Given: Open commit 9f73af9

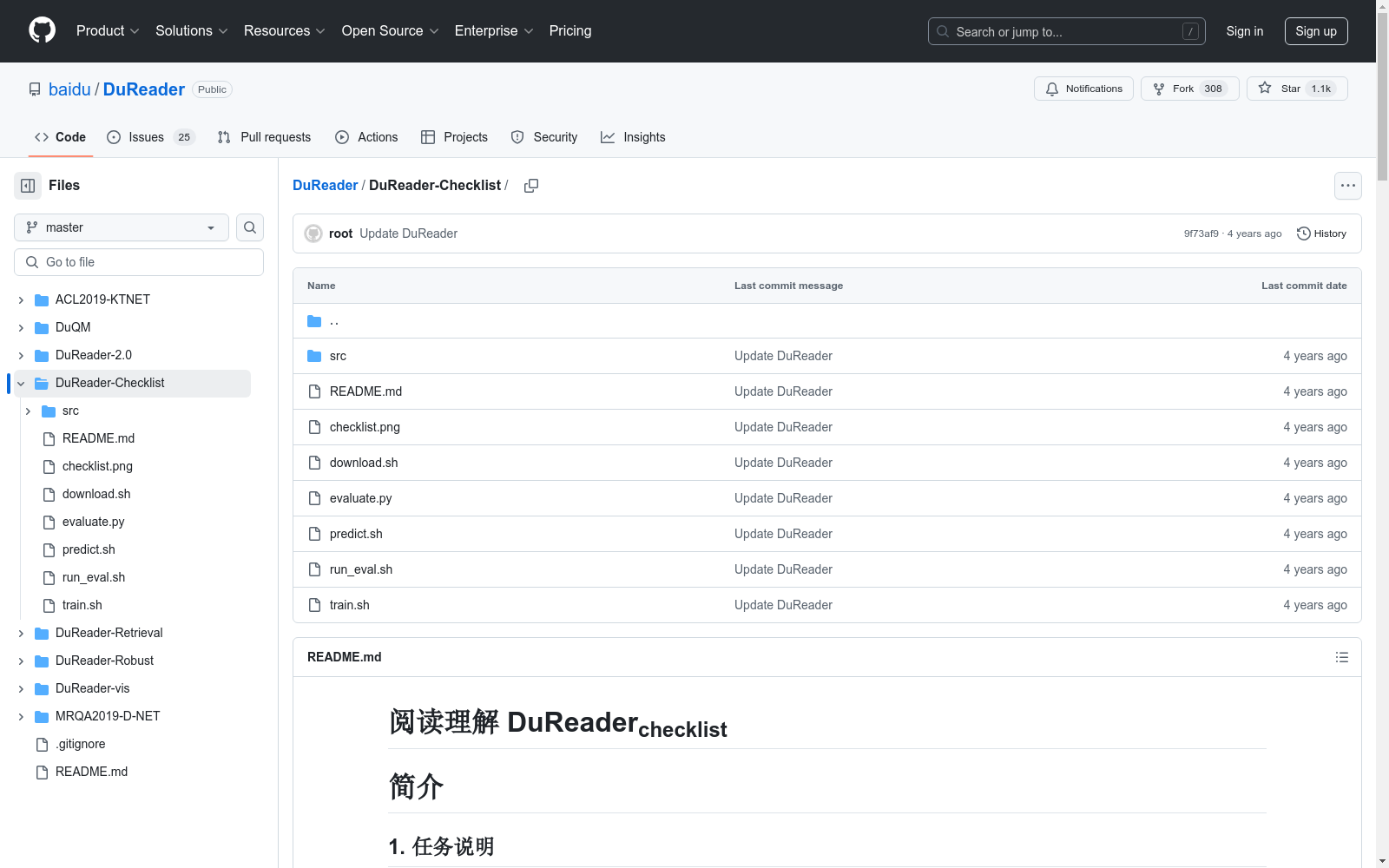Looking at the screenshot, I should [1201, 233].
